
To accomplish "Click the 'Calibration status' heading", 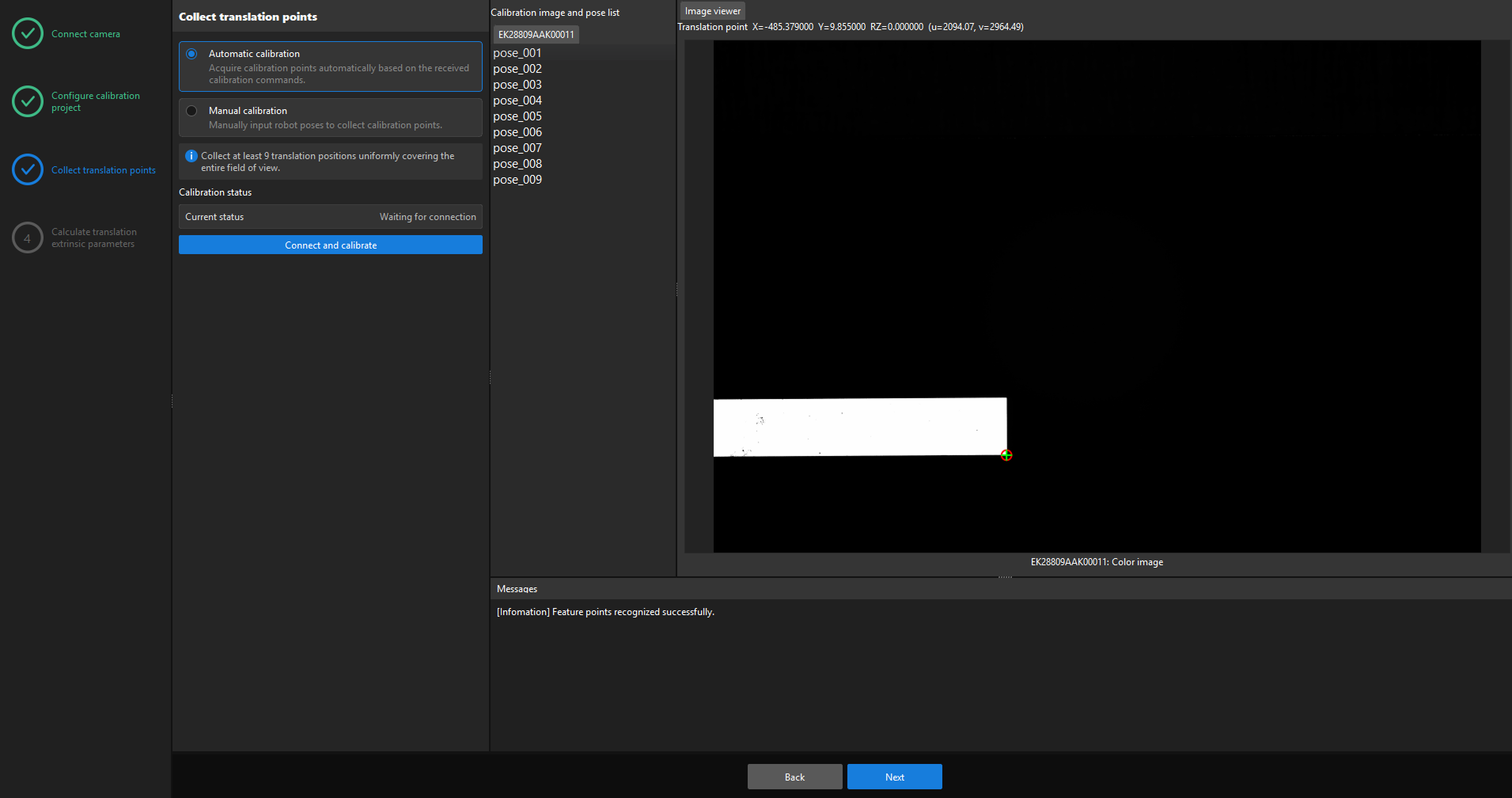I will pos(215,192).
